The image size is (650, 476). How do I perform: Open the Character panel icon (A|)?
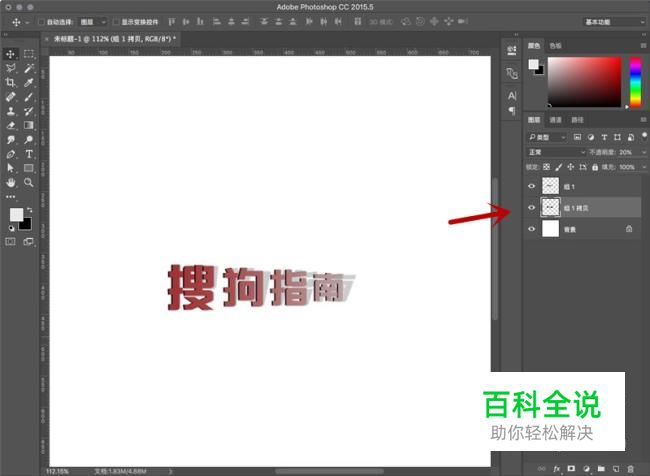tap(512, 96)
